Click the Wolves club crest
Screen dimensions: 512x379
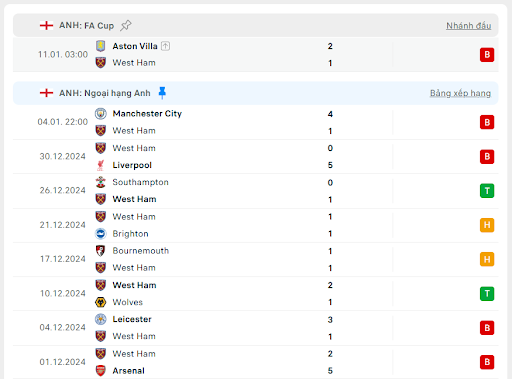tap(101, 302)
